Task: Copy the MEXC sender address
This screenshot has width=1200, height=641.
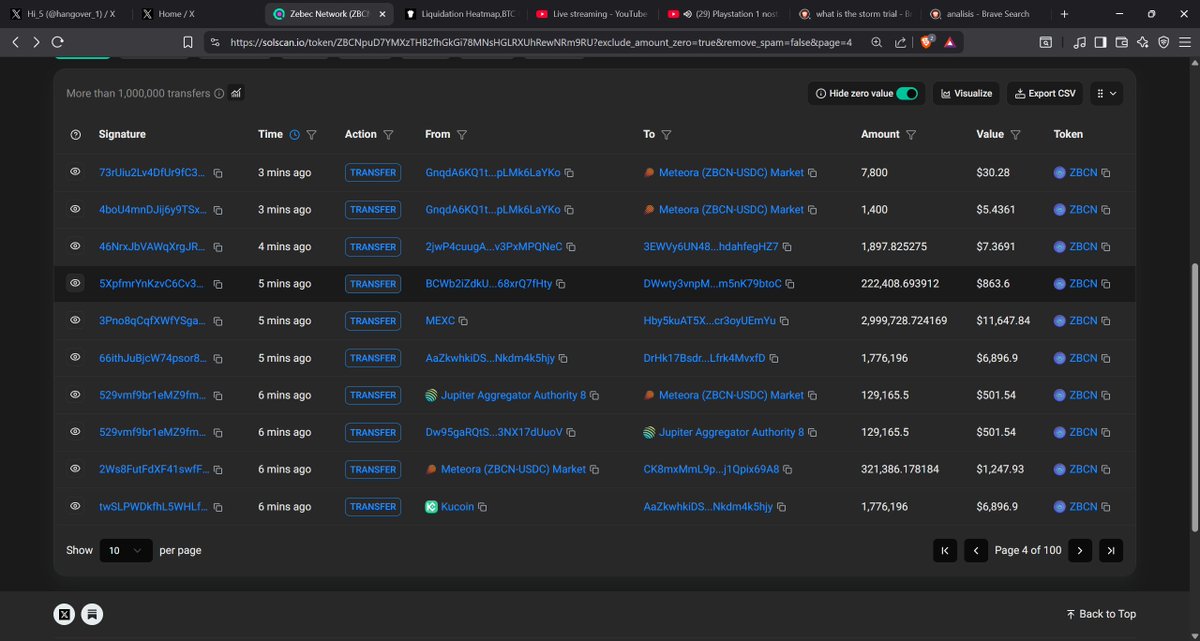Action: pos(463,321)
